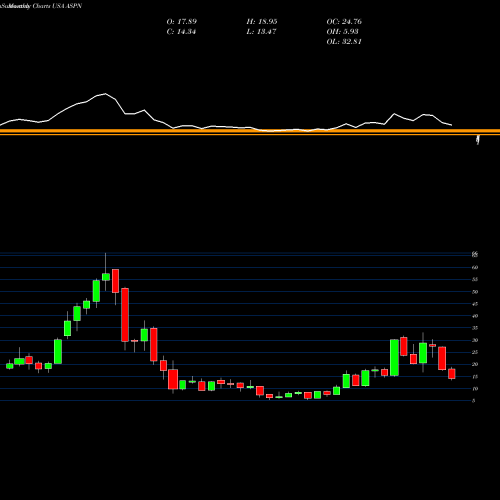The image size is (500, 500).
Task: Select the 'OC: 24.76' reading
Action: 344,21
